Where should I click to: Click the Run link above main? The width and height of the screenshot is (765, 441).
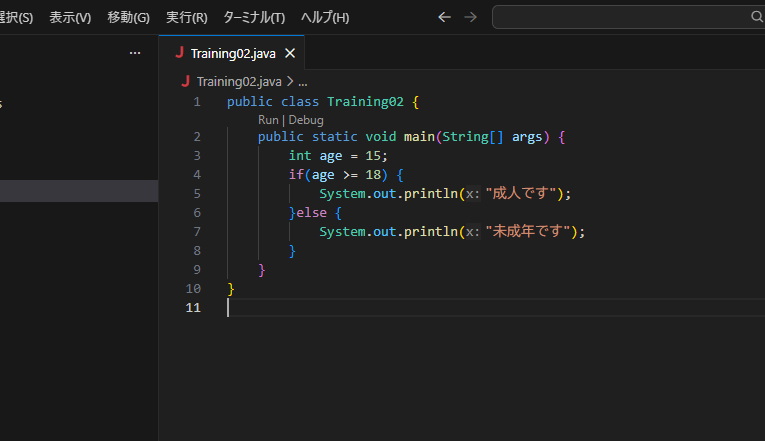(x=268, y=120)
